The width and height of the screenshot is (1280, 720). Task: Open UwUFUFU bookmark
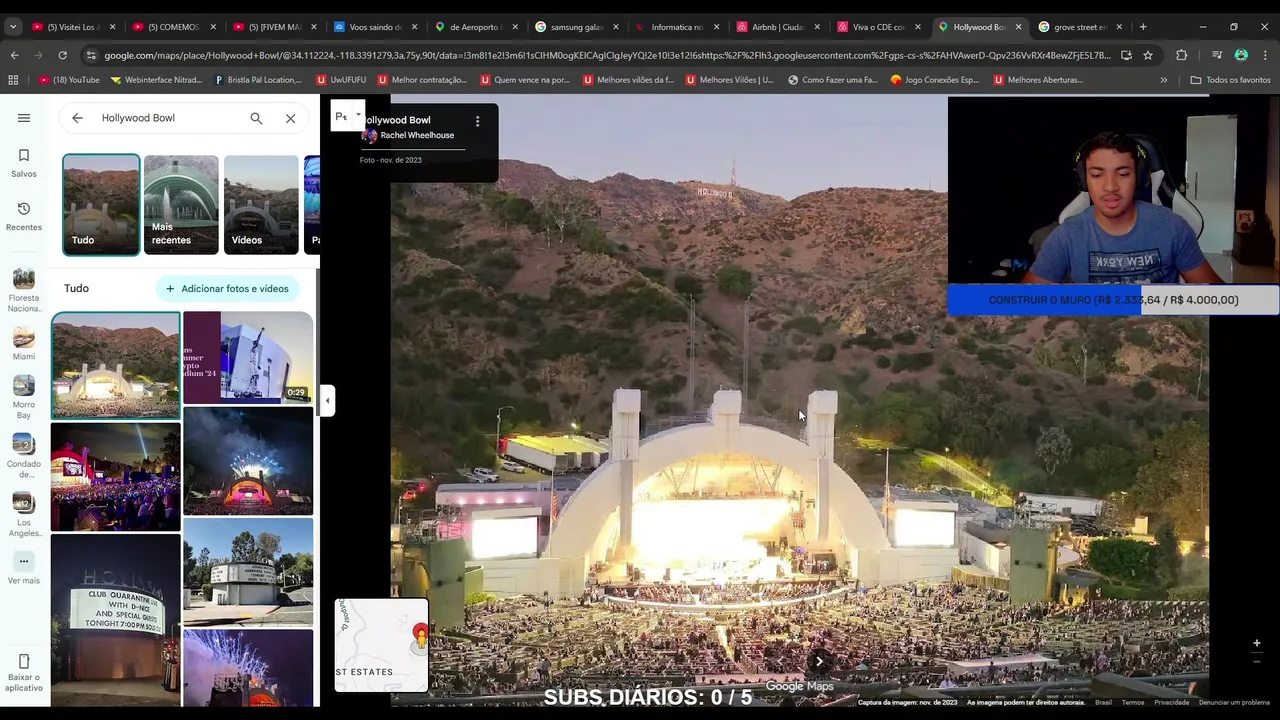click(341, 80)
